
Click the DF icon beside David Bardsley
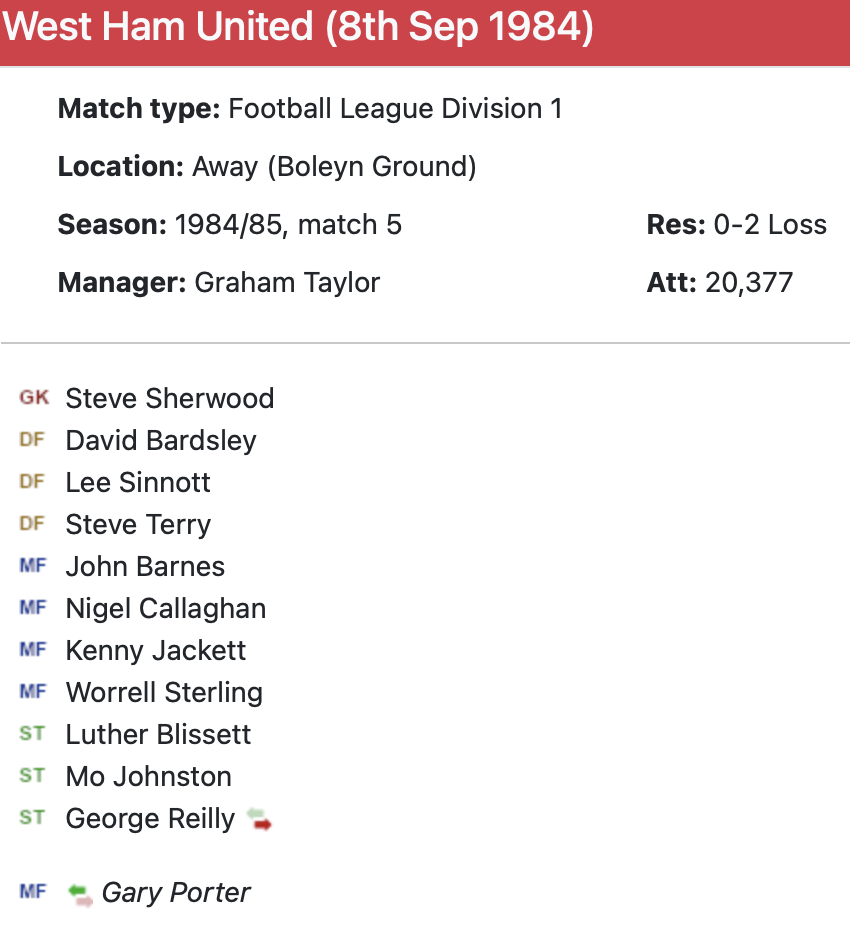[32, 440]
